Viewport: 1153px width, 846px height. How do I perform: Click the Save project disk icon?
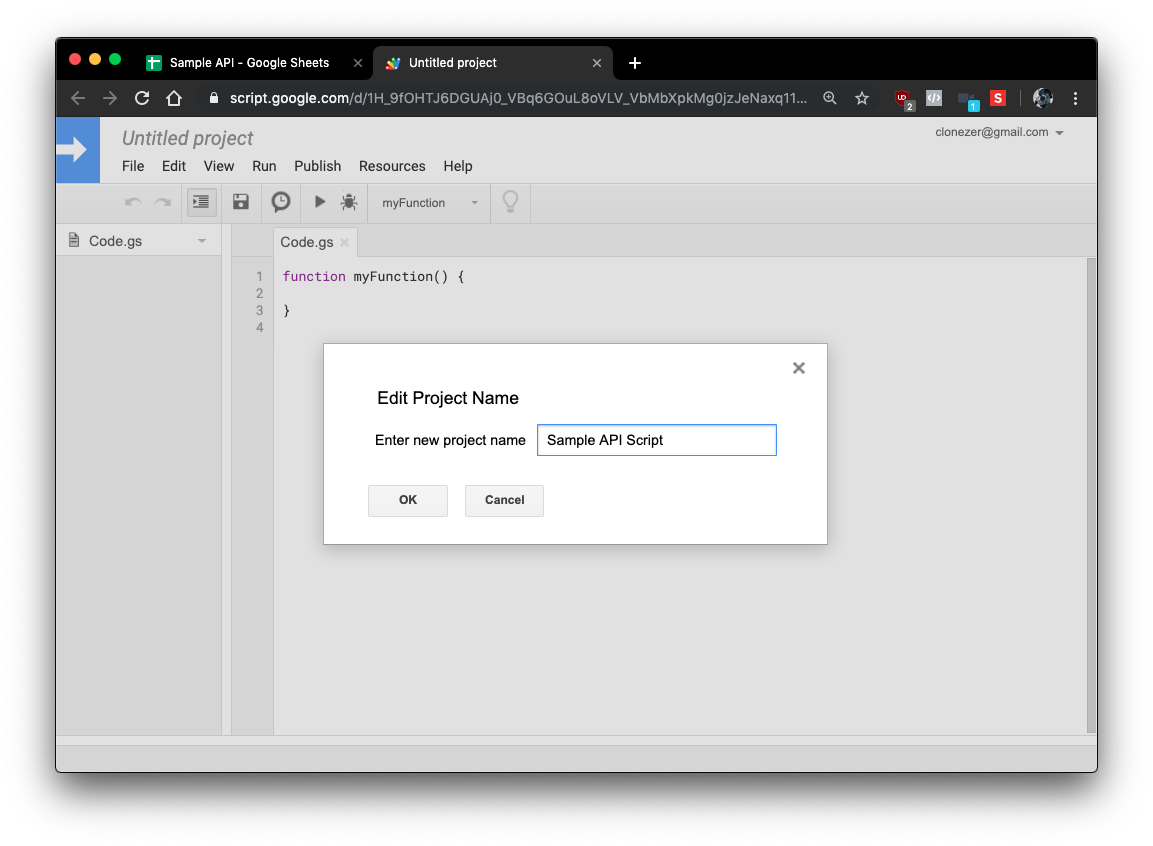(x=240, y=202)
